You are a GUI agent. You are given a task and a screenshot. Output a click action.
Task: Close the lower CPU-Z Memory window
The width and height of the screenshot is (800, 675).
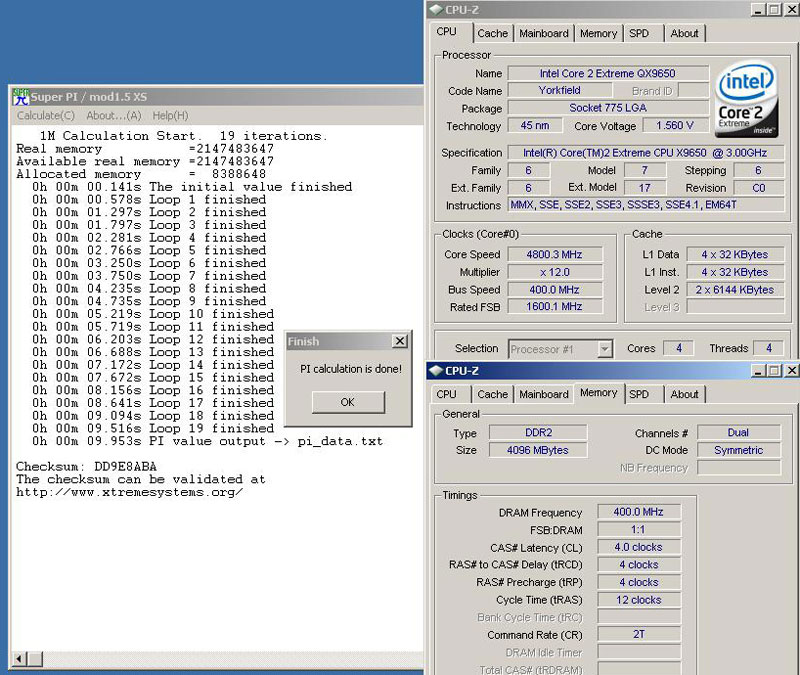[791, 370]
